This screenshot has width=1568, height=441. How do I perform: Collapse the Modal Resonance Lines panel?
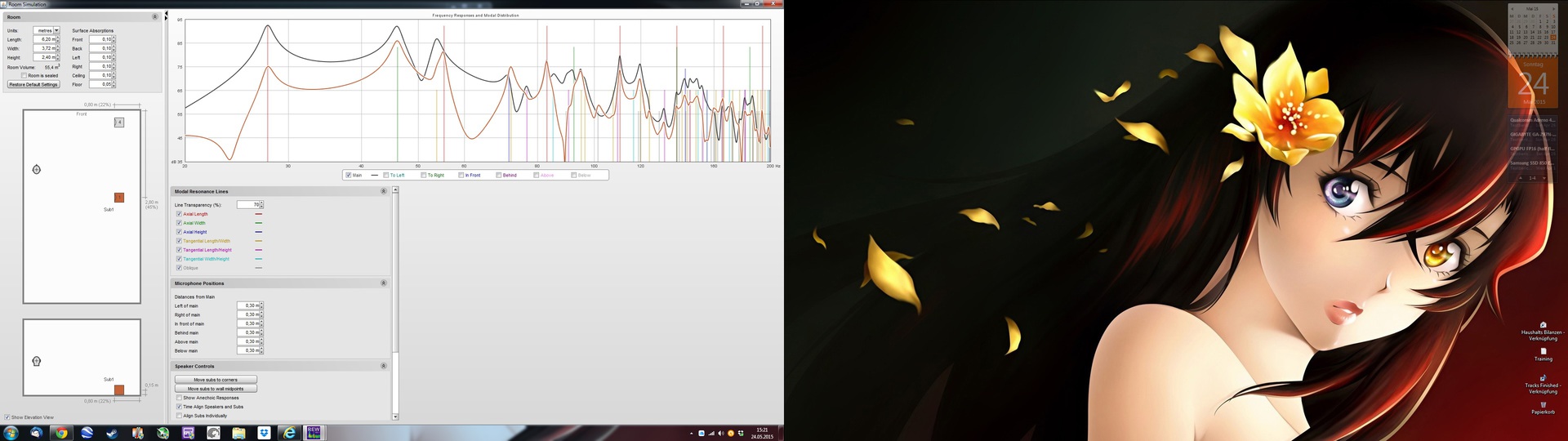(x=384, y=191)
